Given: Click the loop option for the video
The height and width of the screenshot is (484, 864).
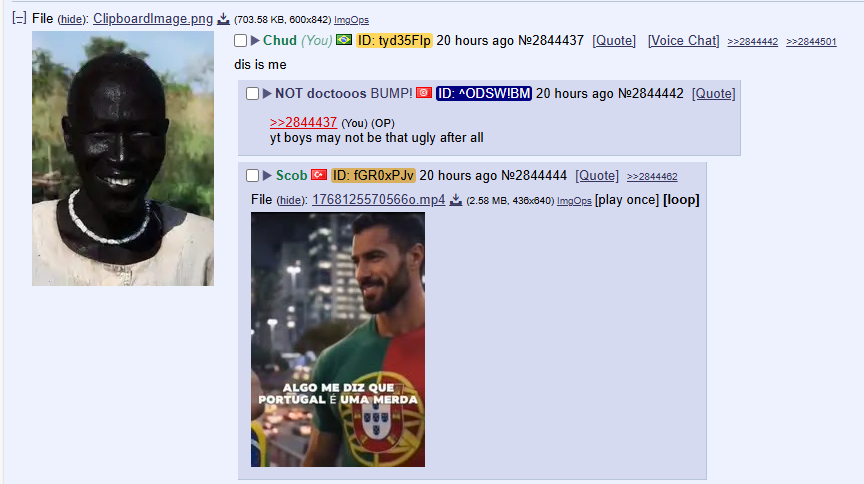Looking at the screenshot, I should [x=681, y=200].
